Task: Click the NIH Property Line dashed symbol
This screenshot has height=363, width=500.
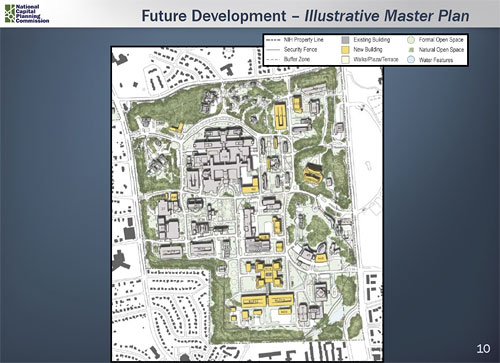Action: (x=274, y=40)
